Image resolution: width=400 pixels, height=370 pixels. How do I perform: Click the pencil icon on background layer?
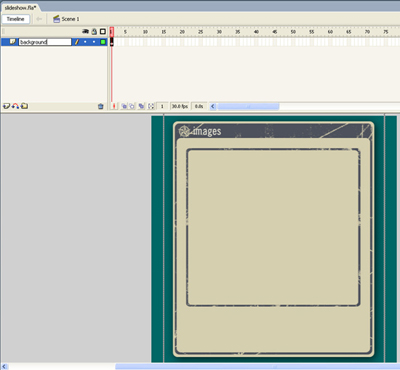pyautogui.click(x=77, y=42)
